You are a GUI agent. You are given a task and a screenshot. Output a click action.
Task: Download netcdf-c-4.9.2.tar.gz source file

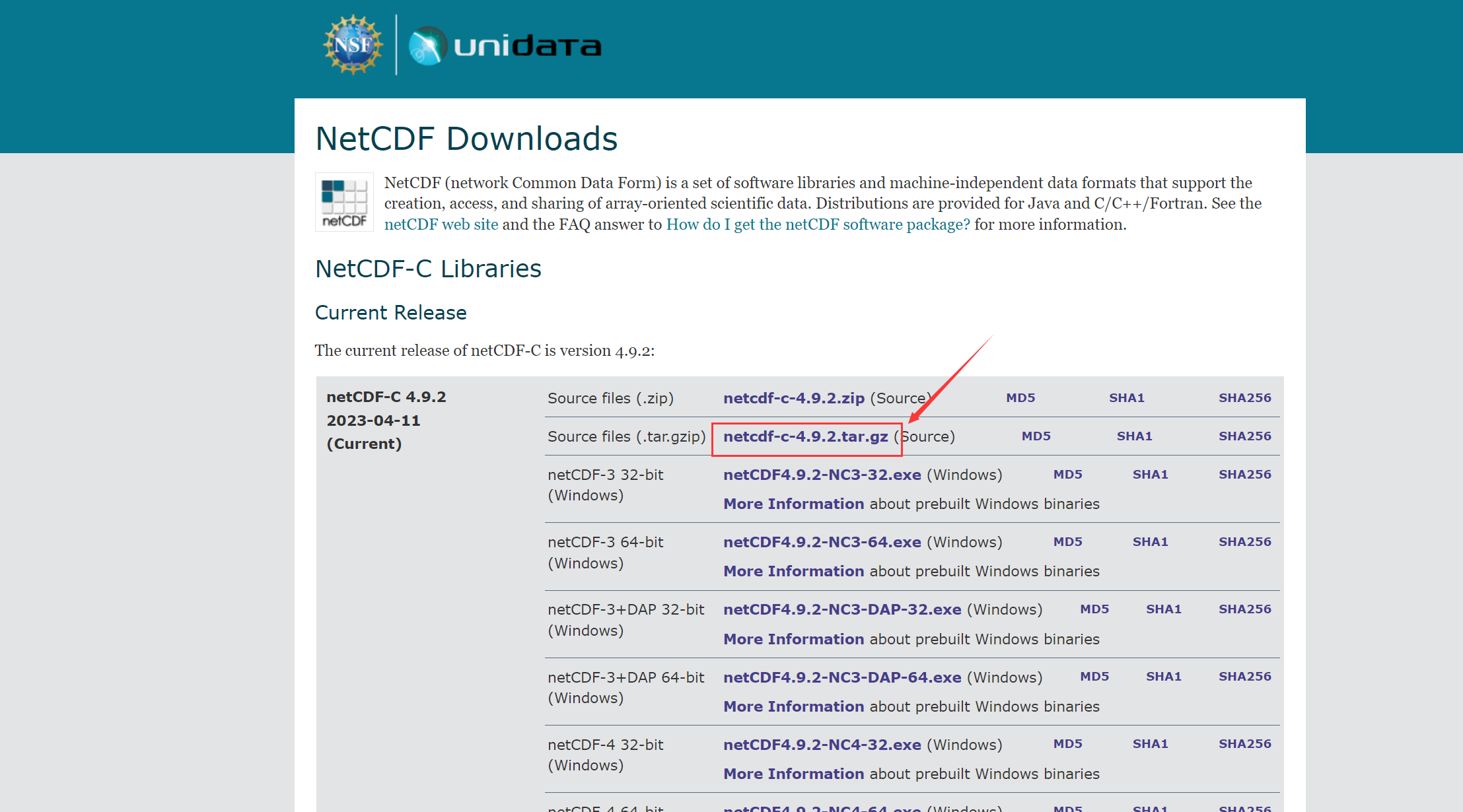click(805, 436)
